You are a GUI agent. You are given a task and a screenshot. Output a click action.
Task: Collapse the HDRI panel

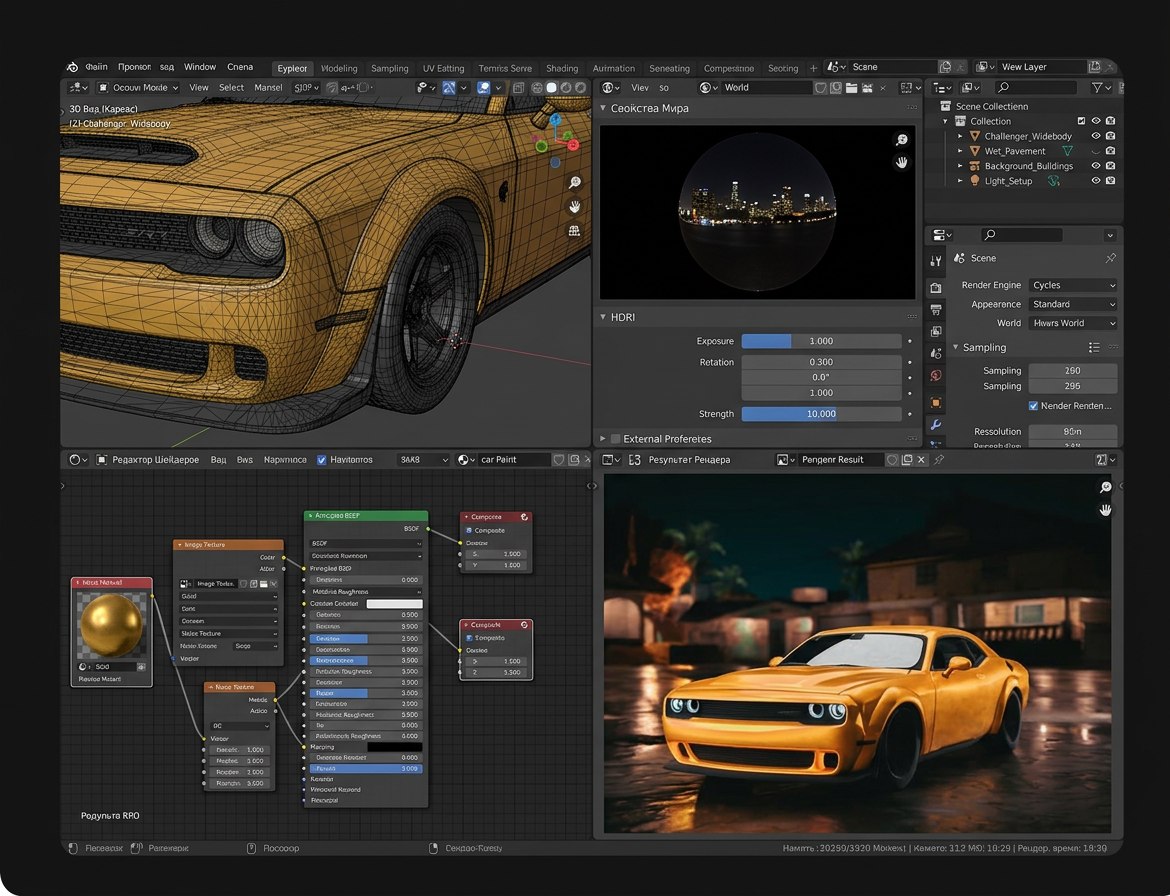603,317
